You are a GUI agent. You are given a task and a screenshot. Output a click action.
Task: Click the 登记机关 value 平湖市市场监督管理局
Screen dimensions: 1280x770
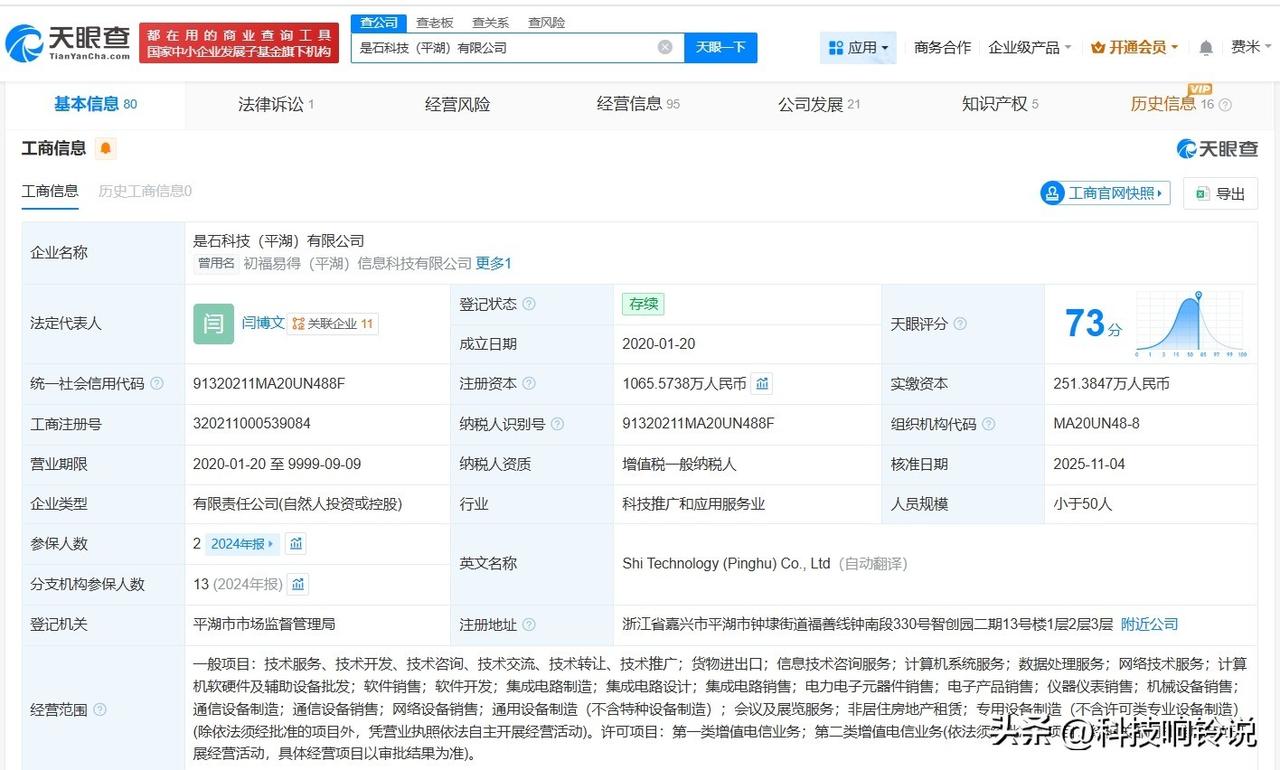click(264, 624)
